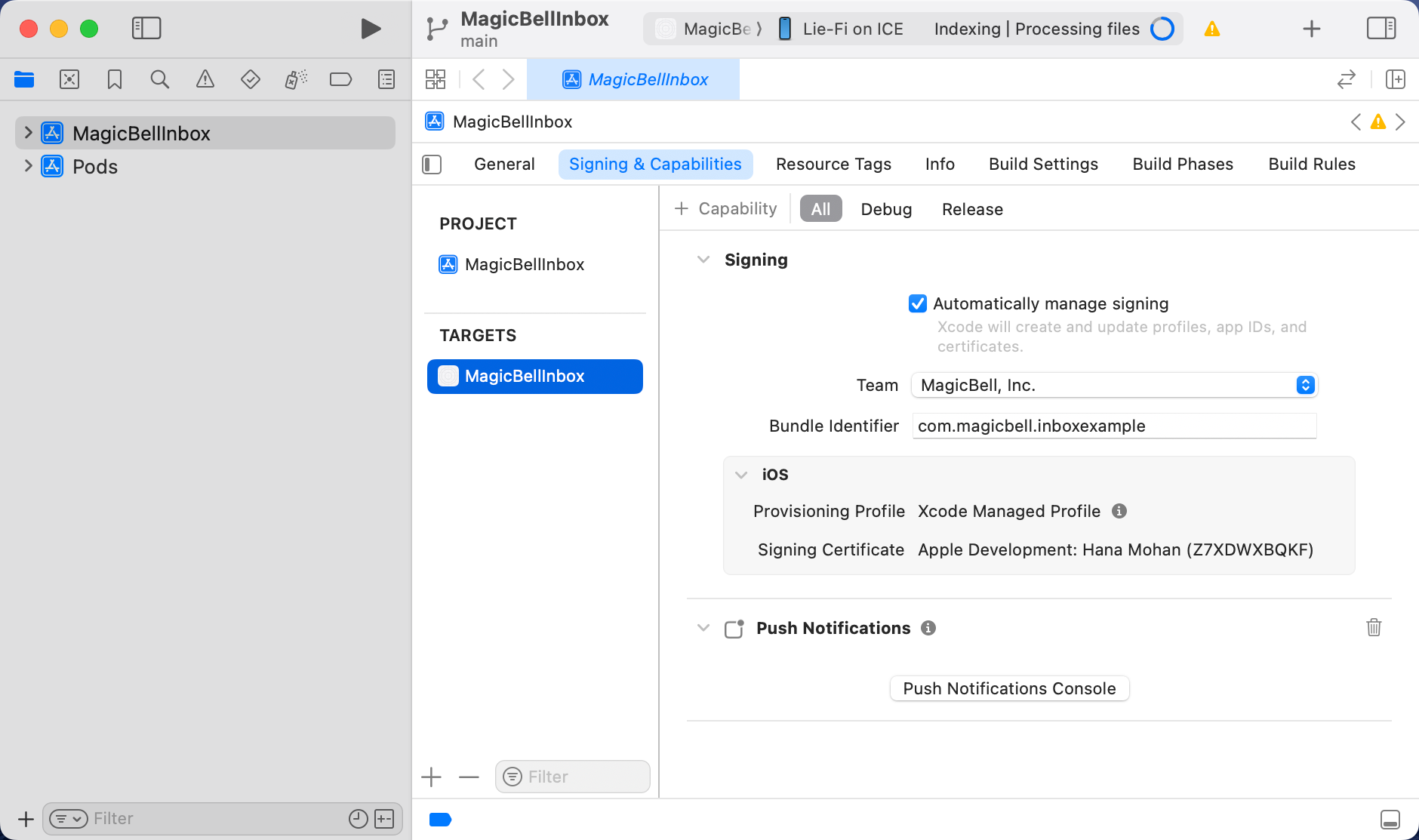Toggle the right inspector panel
Screen dimensions: 1419x840
tap(1381, 29)
